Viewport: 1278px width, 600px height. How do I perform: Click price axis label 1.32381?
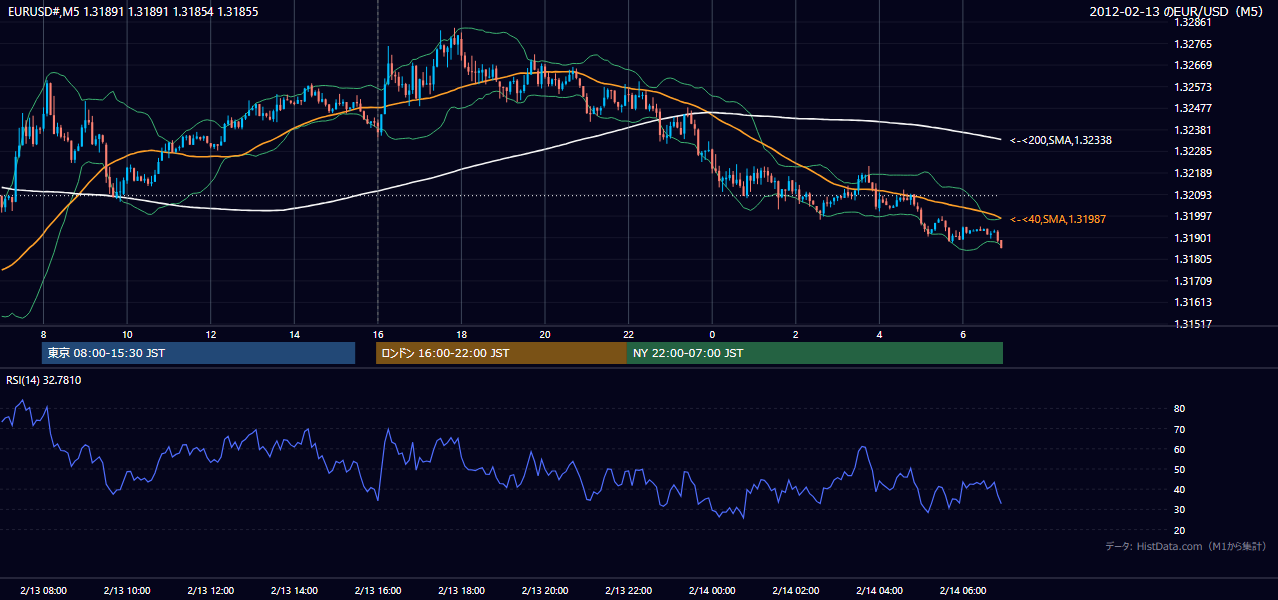coord(1194,130)
